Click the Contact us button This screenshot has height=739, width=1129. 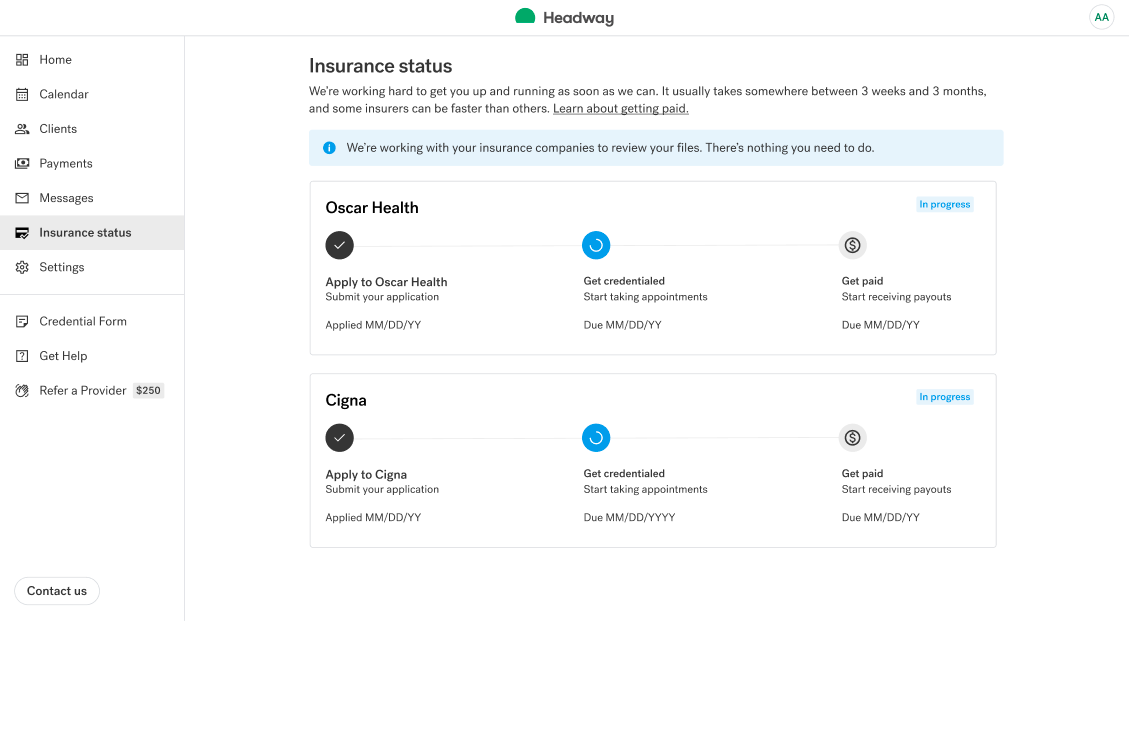click(x=57, y=591)
